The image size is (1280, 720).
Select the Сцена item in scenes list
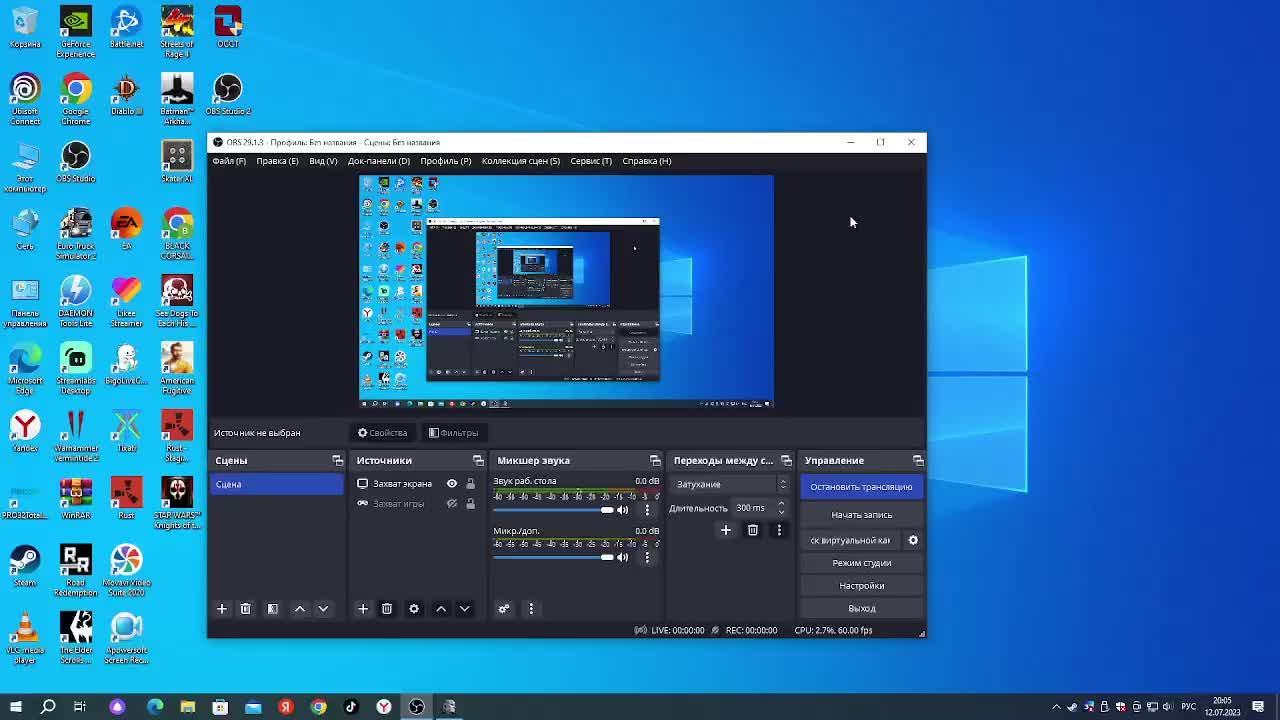(277, 485)
